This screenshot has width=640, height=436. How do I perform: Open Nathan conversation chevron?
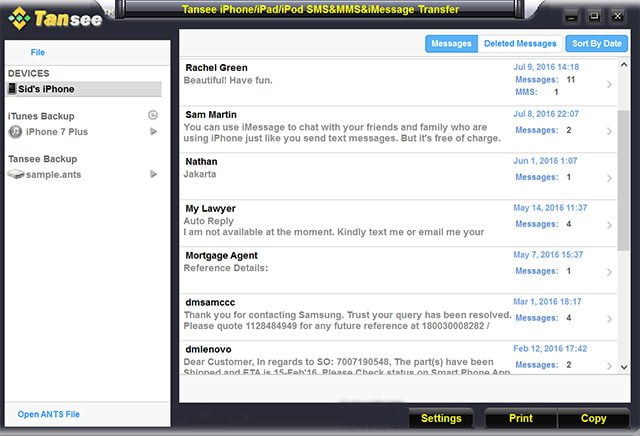pyautogui.click(x=609, y=178)
